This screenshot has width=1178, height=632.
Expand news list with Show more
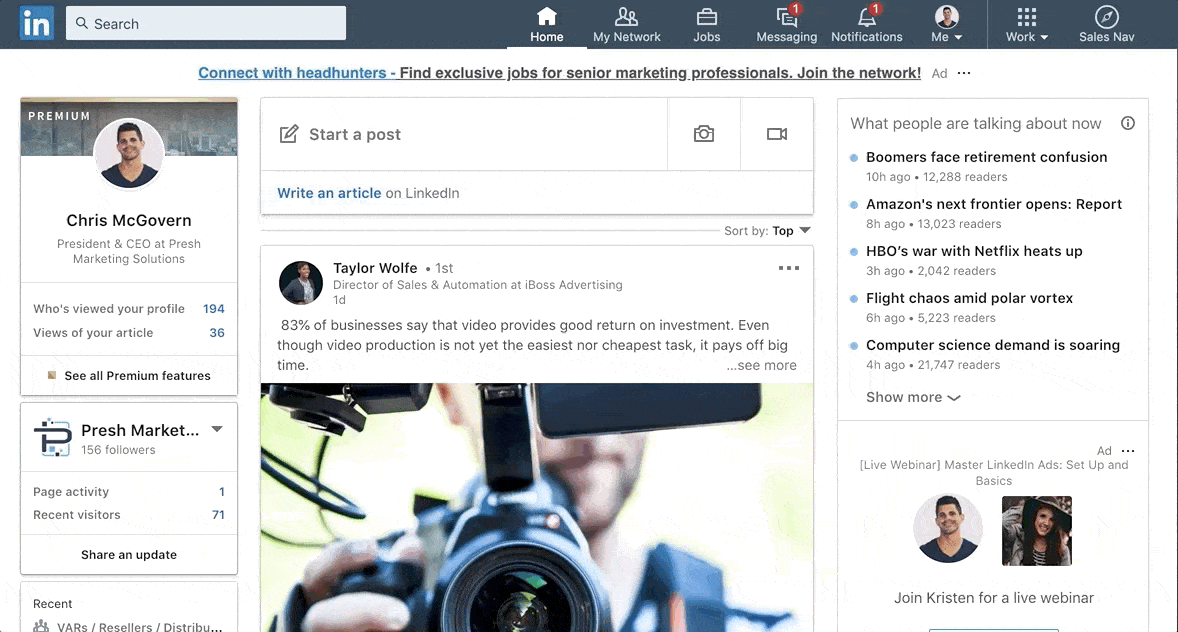click(x=913, y=398)
